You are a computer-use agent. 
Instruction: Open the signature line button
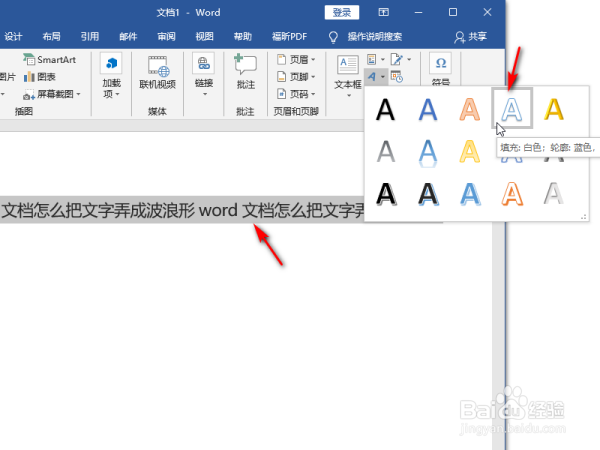point(396,59)
